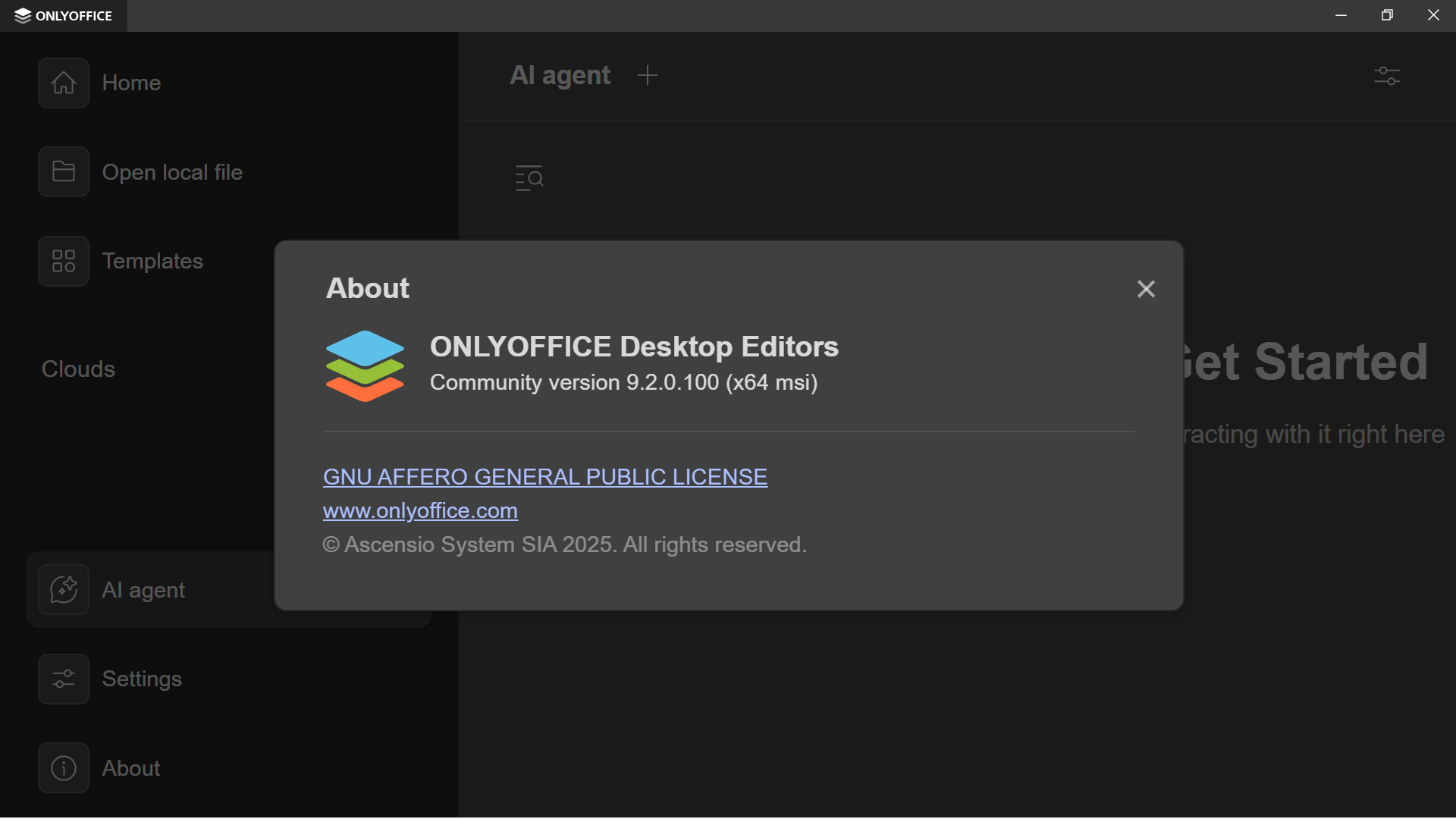This screenshot has height=819, width=1456.
Task: Restore down the application window
Action: (1387, 15)
